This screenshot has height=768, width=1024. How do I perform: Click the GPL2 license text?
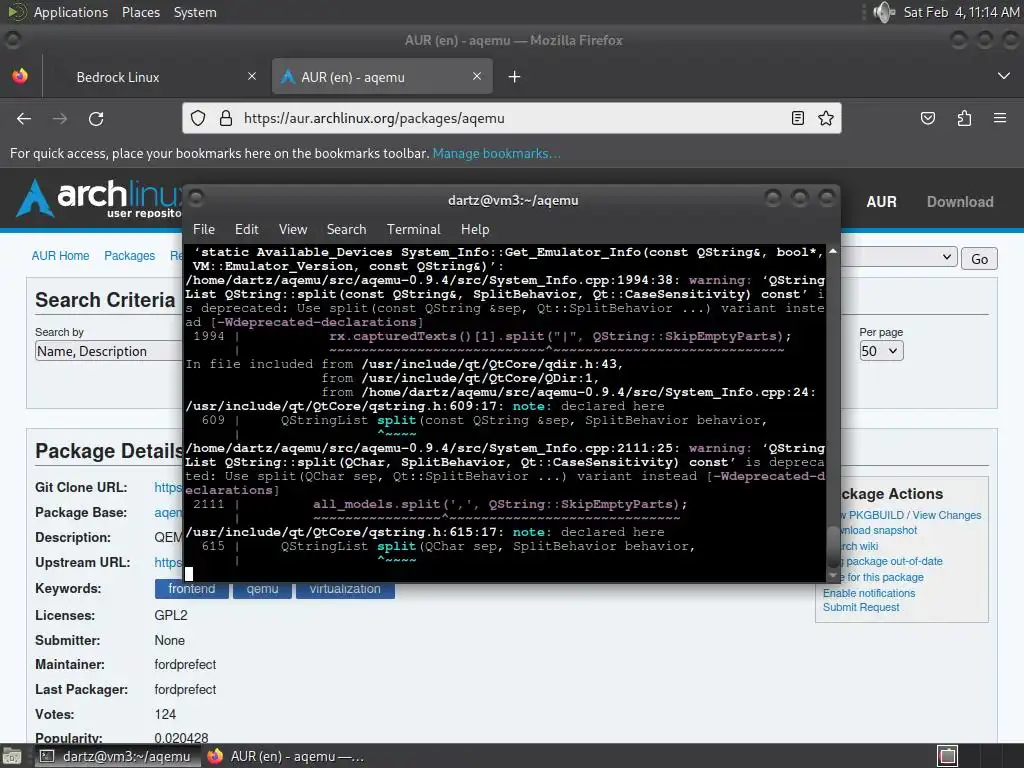pos(171,615)
